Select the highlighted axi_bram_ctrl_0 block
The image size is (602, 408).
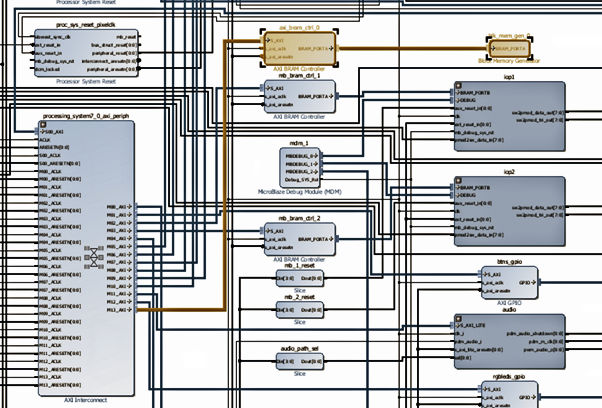299,49
